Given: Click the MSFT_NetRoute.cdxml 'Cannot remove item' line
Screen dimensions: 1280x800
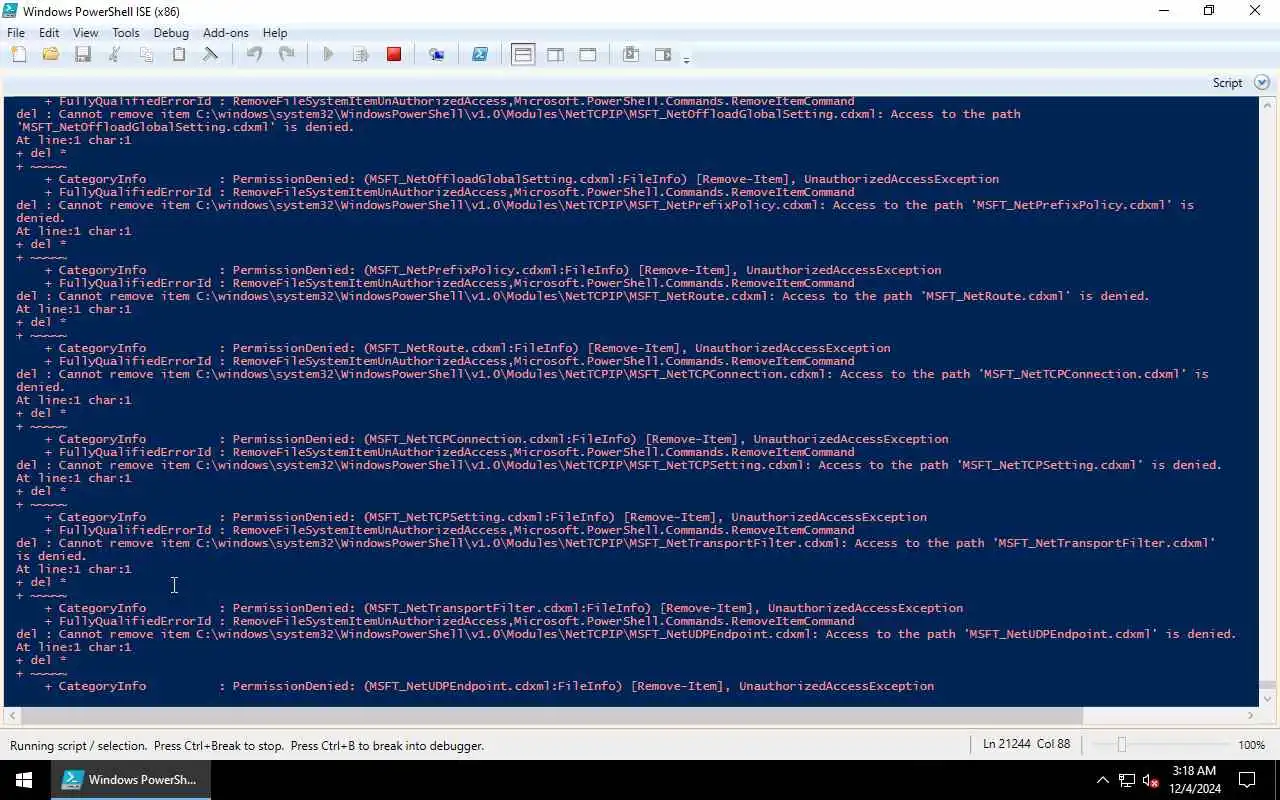Looking at the screenshot, I should tap(583, 296).
